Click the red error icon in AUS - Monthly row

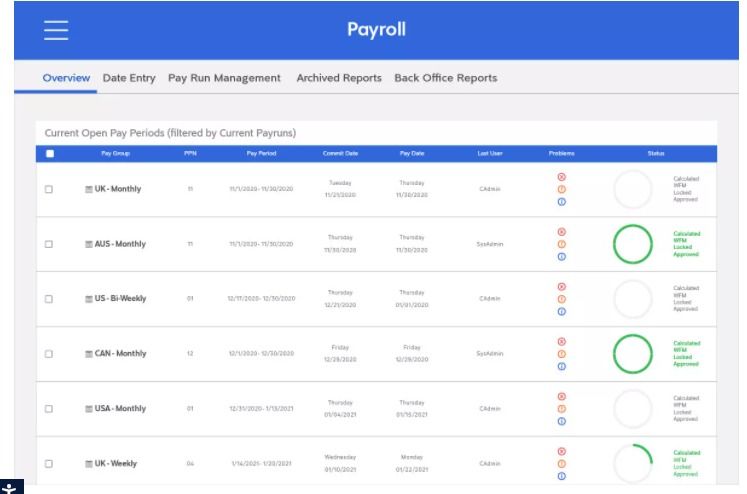tap(562, 232)
